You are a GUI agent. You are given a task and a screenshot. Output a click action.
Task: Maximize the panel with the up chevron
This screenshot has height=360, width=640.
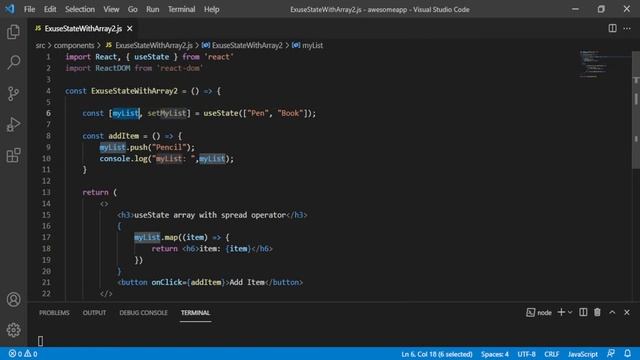coord(612,312)
